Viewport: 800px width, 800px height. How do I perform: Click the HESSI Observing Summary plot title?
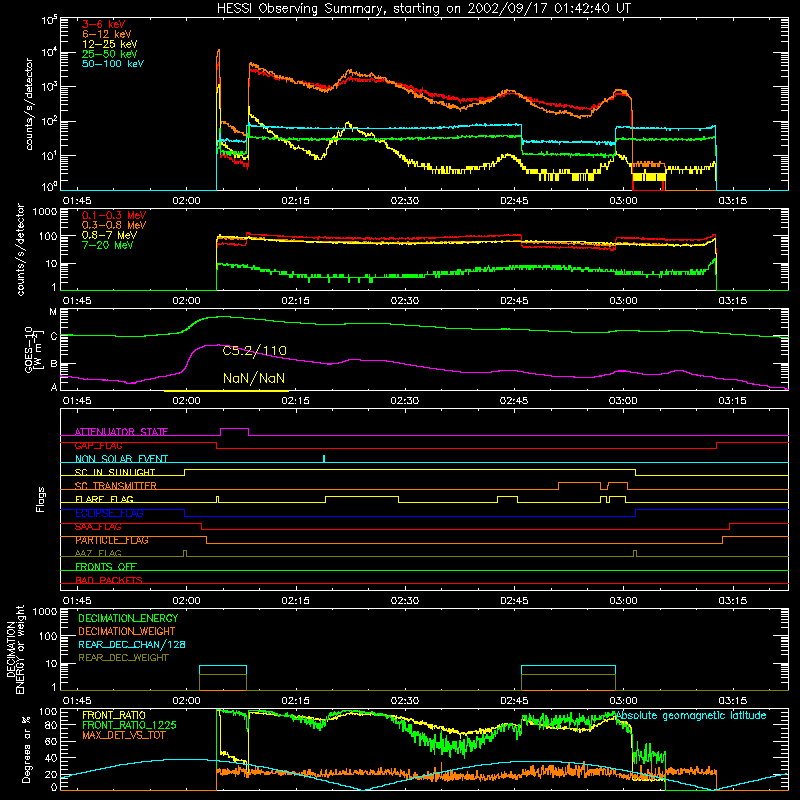pos(424,9)
